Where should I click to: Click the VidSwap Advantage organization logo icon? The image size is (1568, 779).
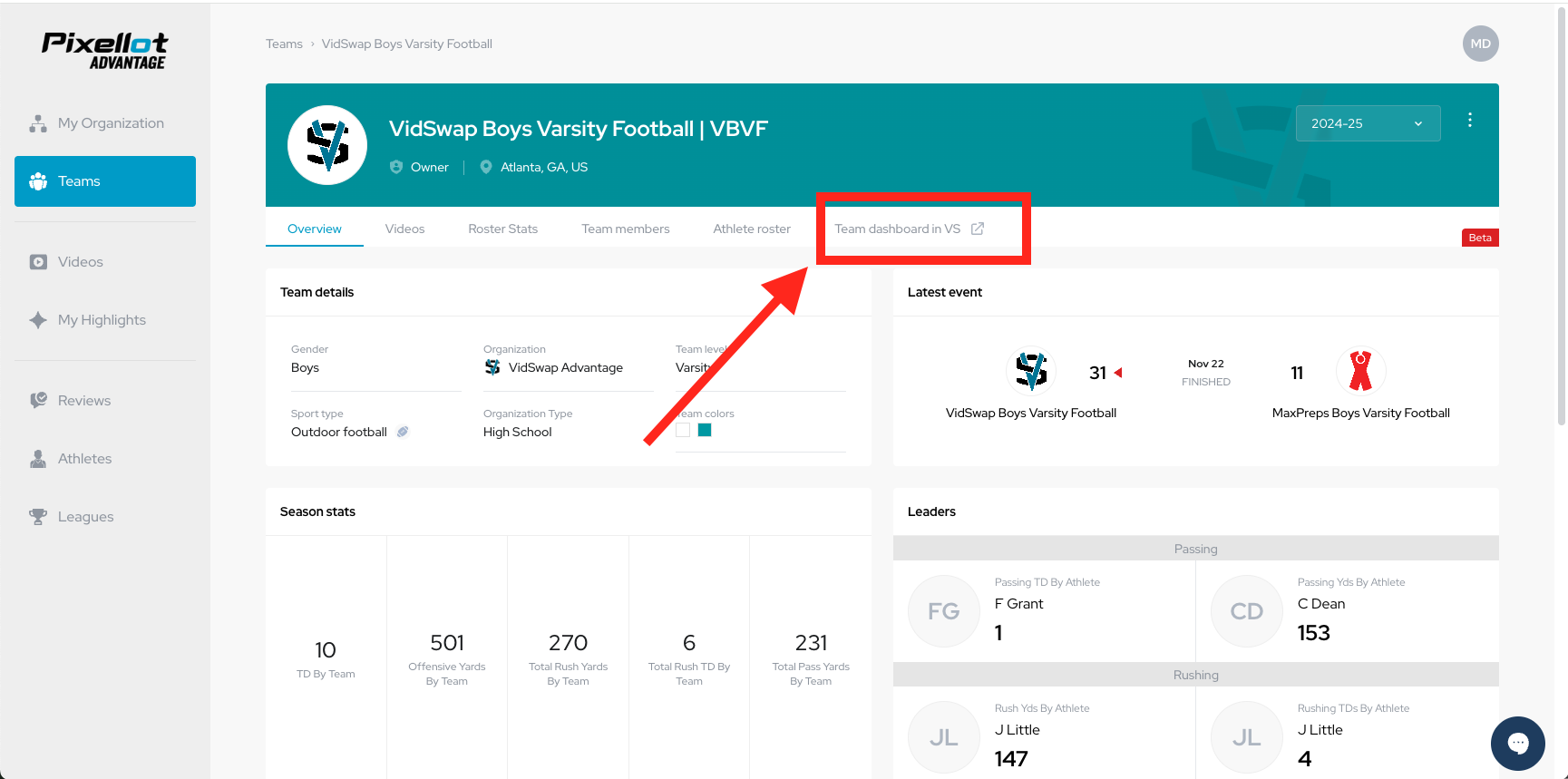click(492, 367)
